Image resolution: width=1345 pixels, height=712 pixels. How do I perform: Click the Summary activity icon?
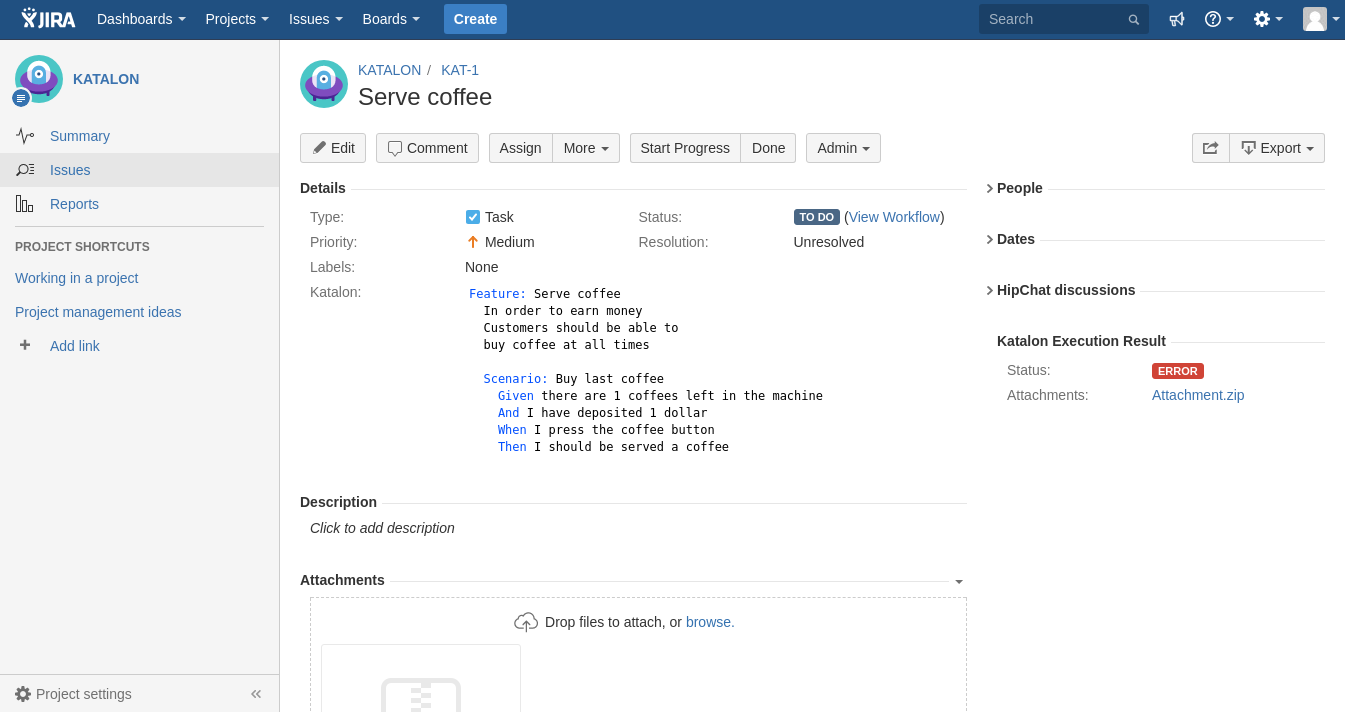(x=25, y=136)
